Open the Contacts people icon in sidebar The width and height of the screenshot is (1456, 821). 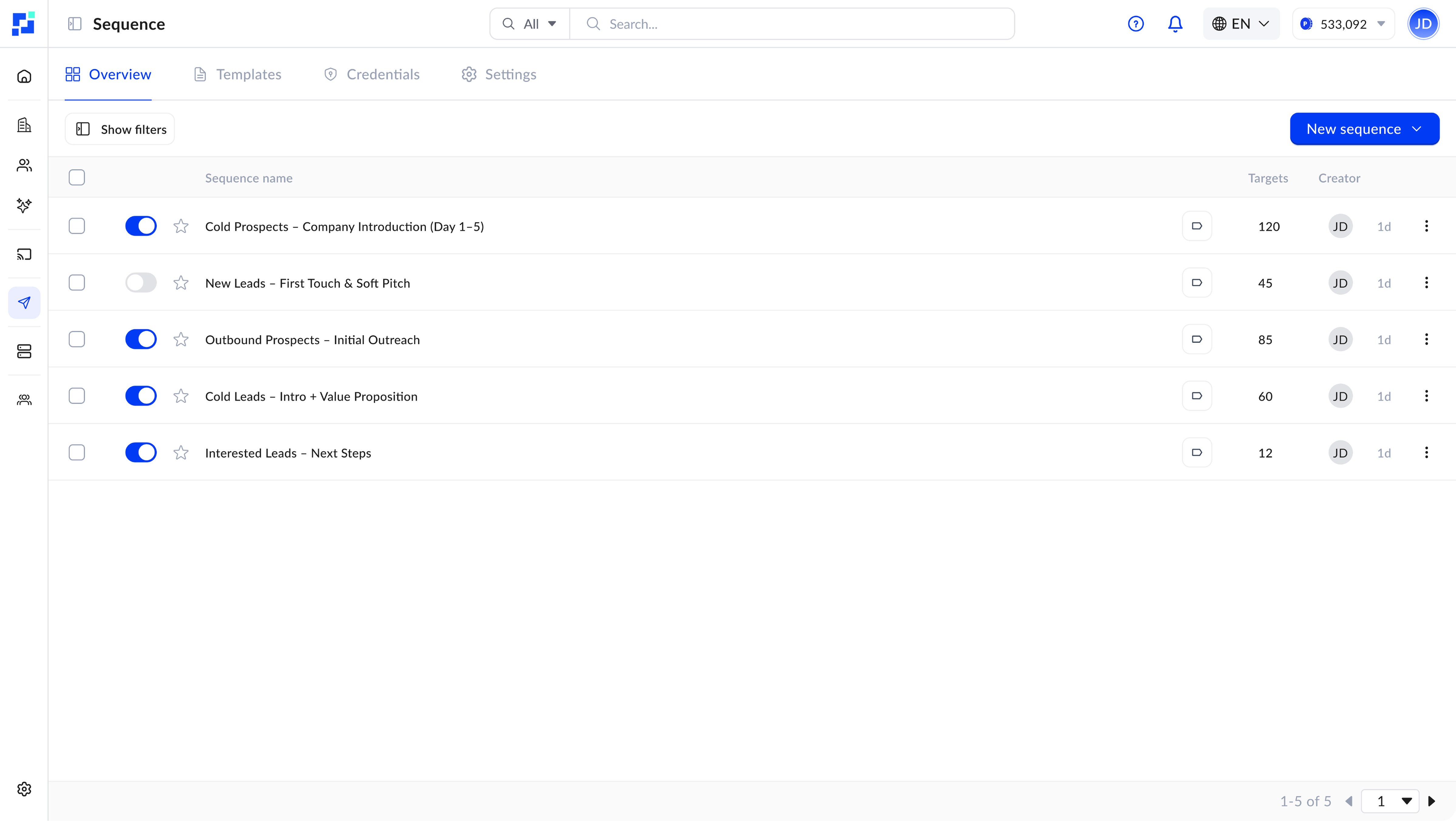pyautogui.click(x=24, y=165)
